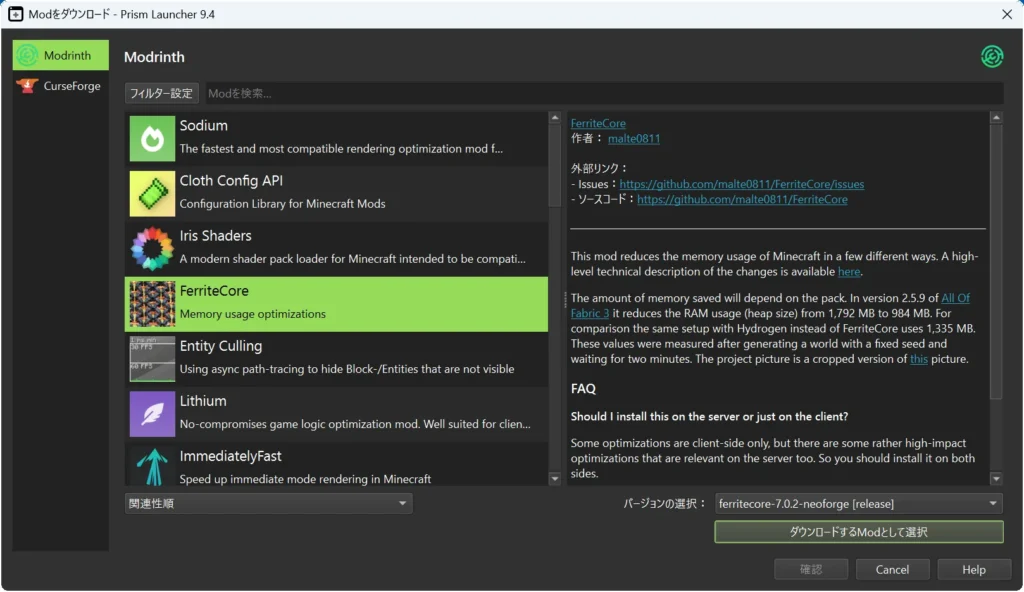Click the green Modrinth logo at top right
The image size is (1024, 592).
click(x=991, y=57)
